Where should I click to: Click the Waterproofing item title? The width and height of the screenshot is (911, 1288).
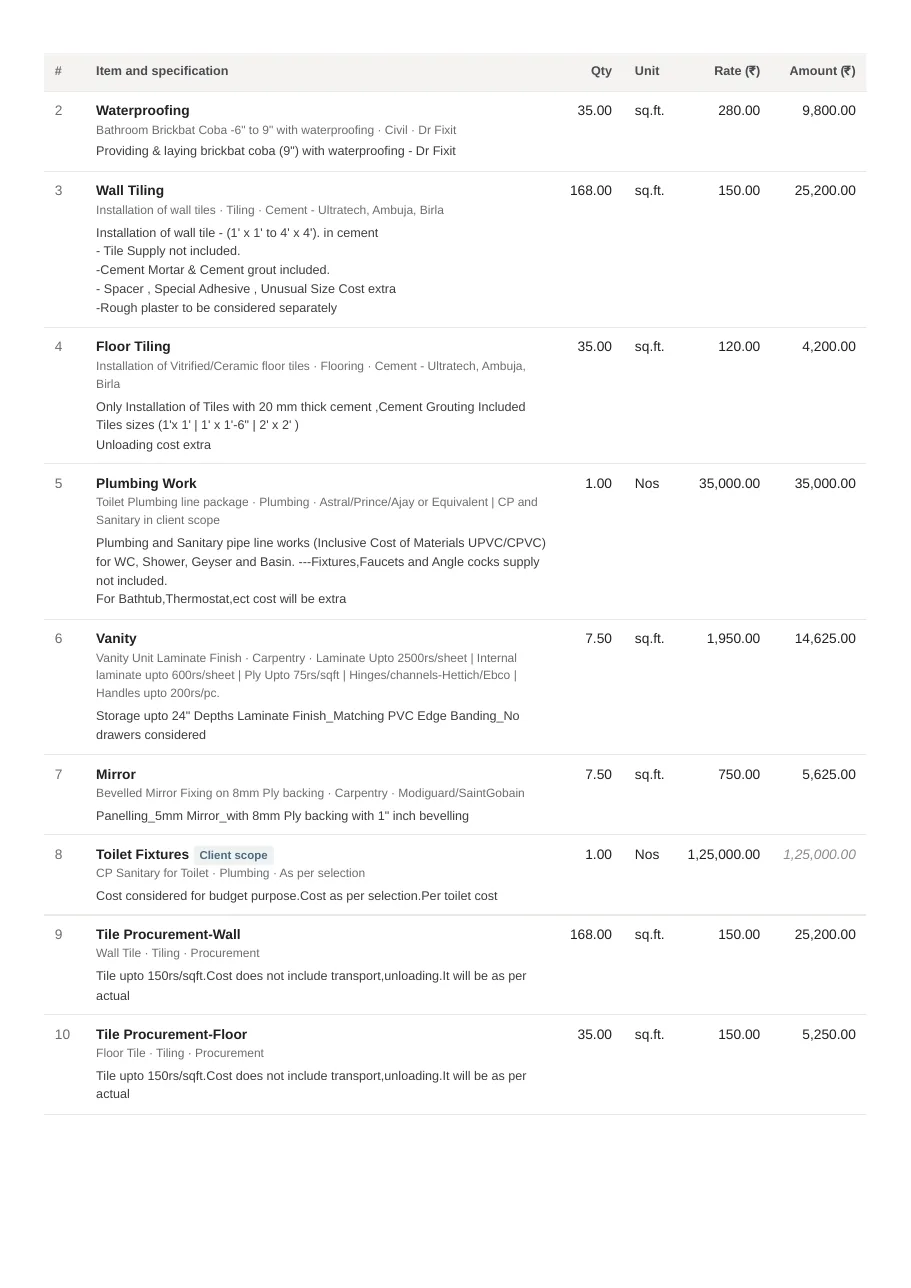click(x=142, y=110)
